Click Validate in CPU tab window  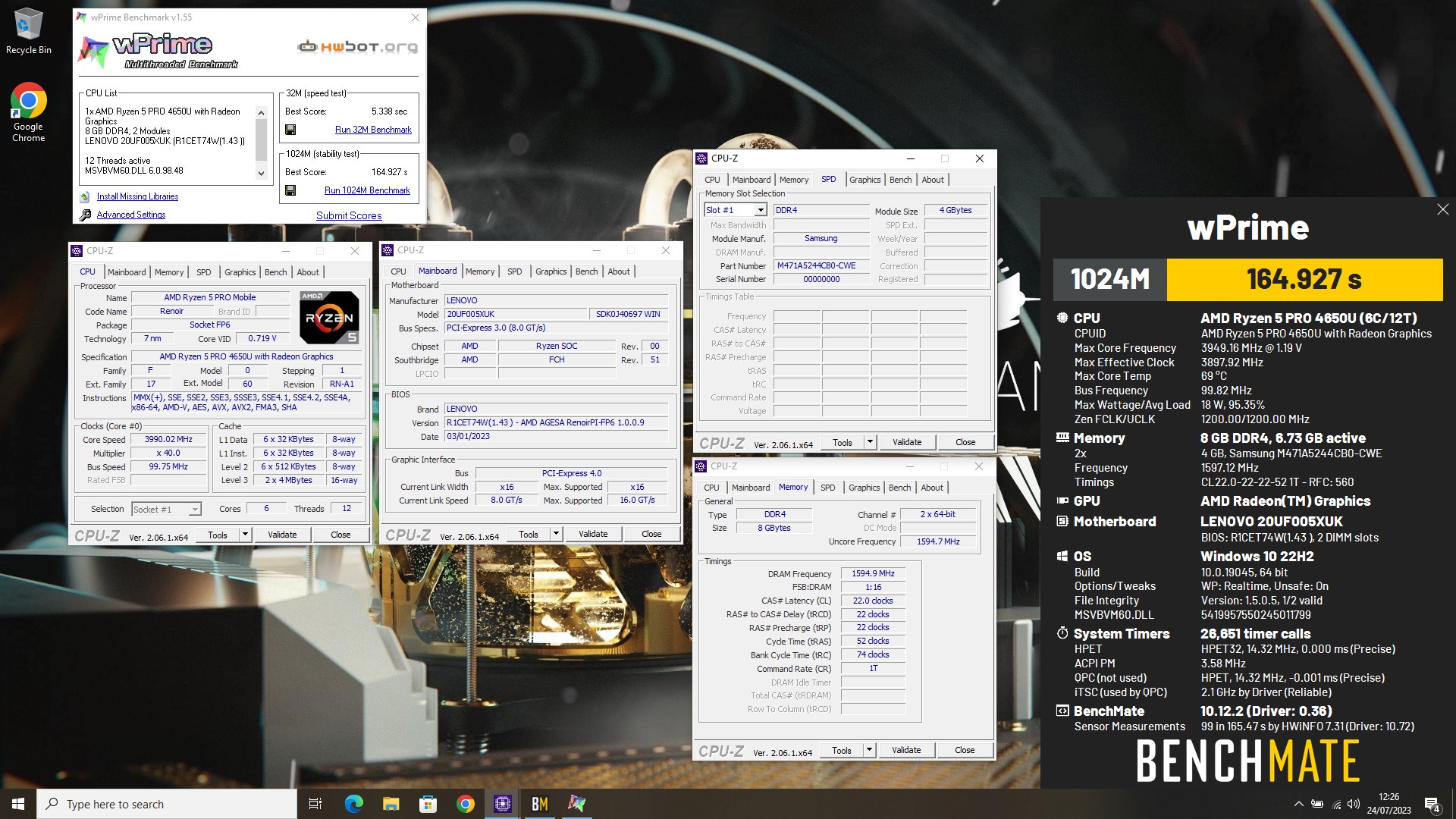(282, 535)
